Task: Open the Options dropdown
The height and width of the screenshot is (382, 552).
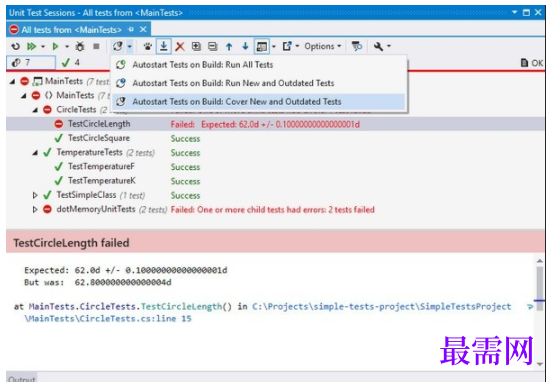Action: coord(322,46)
